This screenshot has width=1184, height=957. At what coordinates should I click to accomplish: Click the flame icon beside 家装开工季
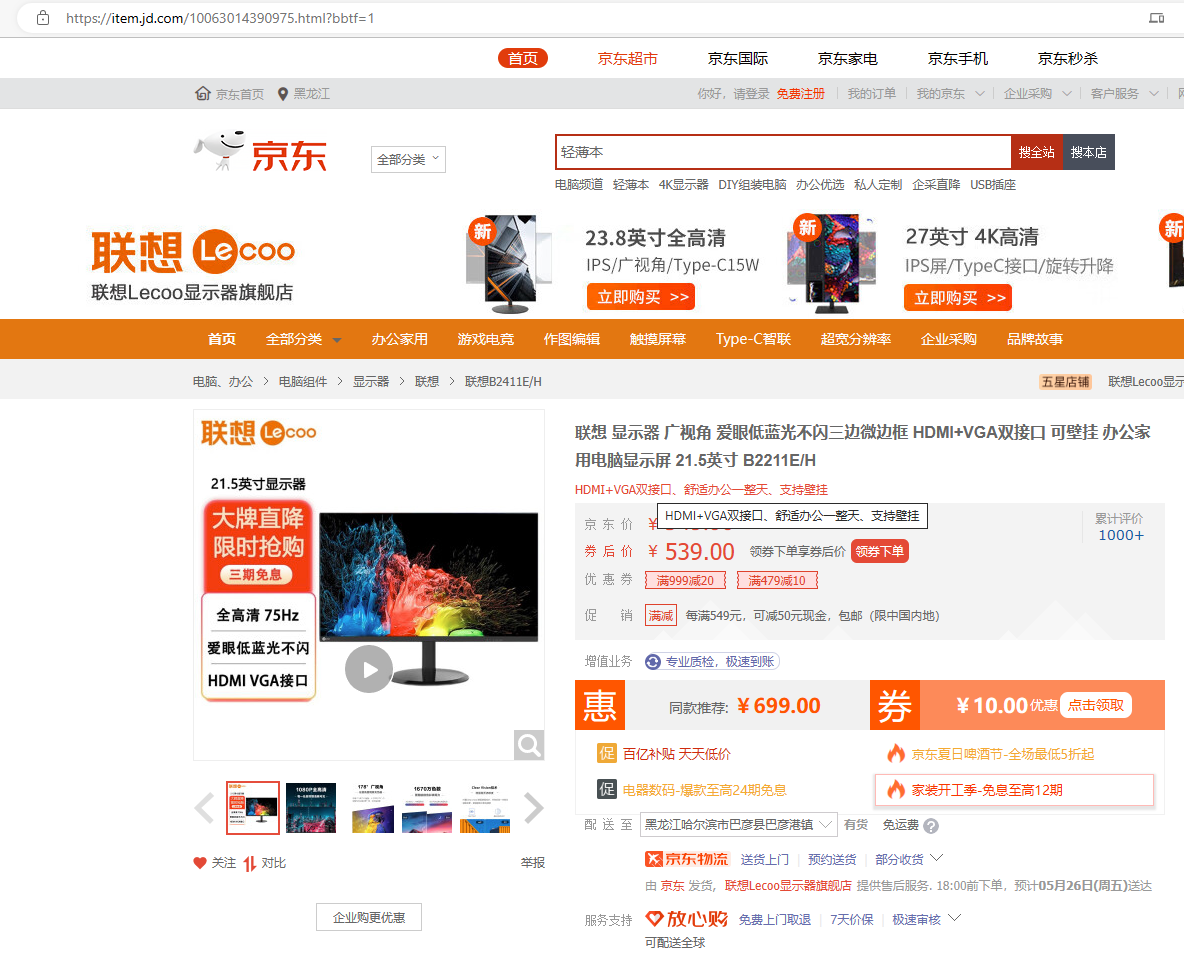(x=896, y=789)
